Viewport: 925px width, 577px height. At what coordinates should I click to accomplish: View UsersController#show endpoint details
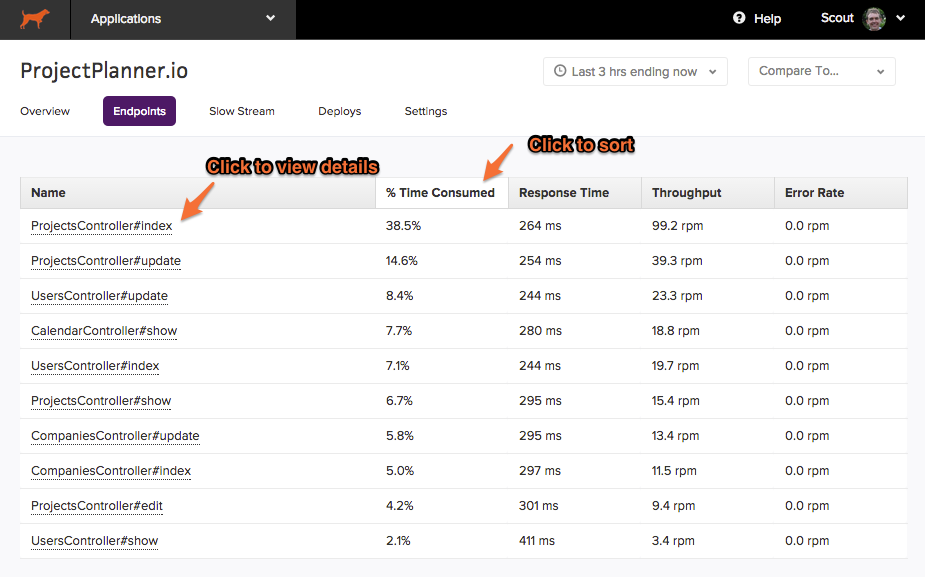pyautogui.click(x=94, y=541)
